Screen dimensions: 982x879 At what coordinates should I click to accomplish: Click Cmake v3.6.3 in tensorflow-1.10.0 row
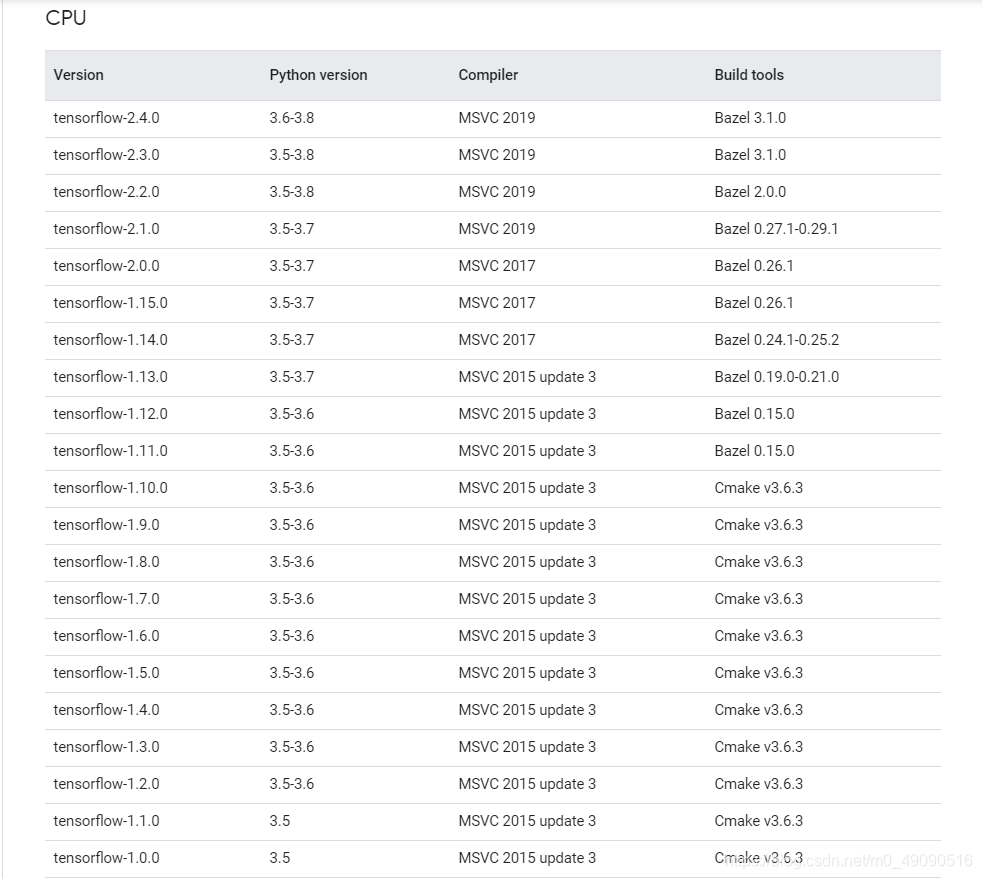coord(759,488)
